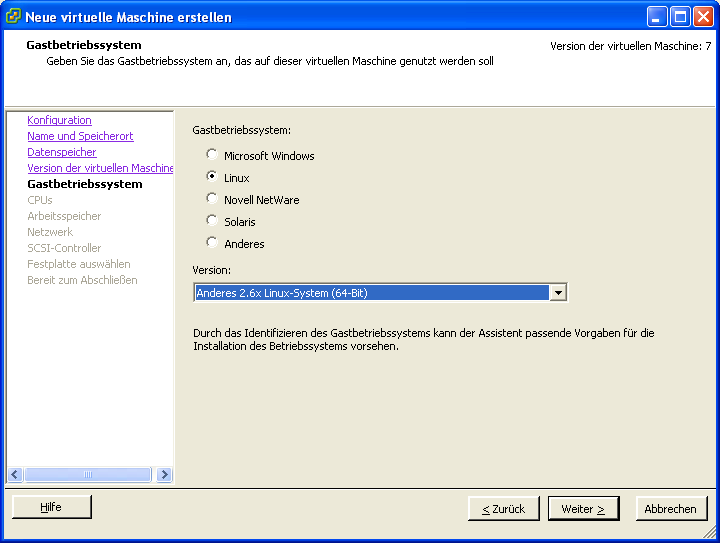
Task: Click the disabled CPUs step
Action: [40, 200]
